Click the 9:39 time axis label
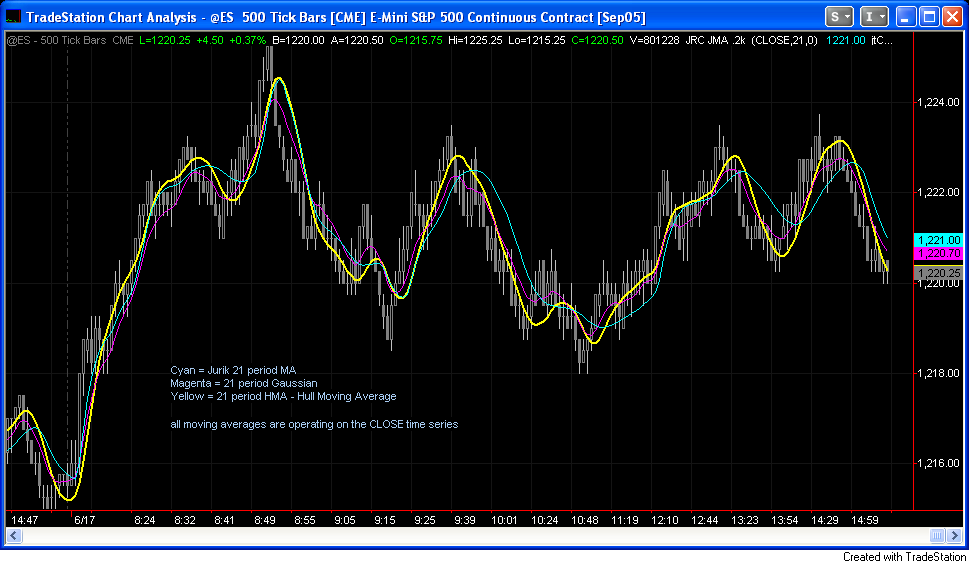Screen dimensions: 969x563 (x=465, y=520)
